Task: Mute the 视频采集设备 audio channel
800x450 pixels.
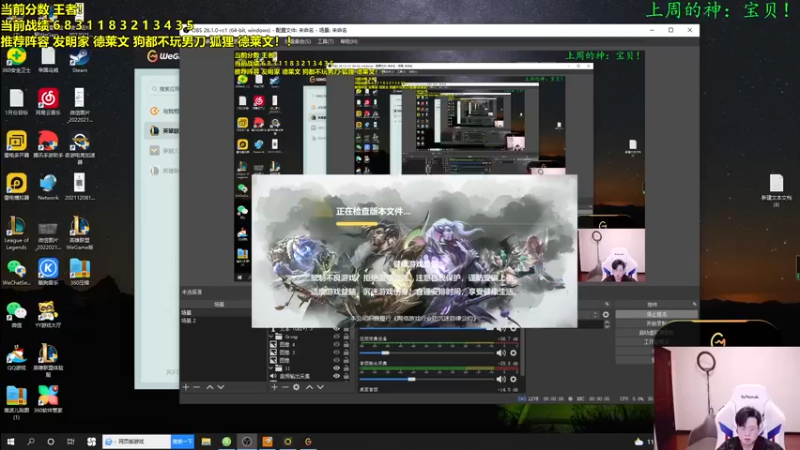Action: point(501,353)
